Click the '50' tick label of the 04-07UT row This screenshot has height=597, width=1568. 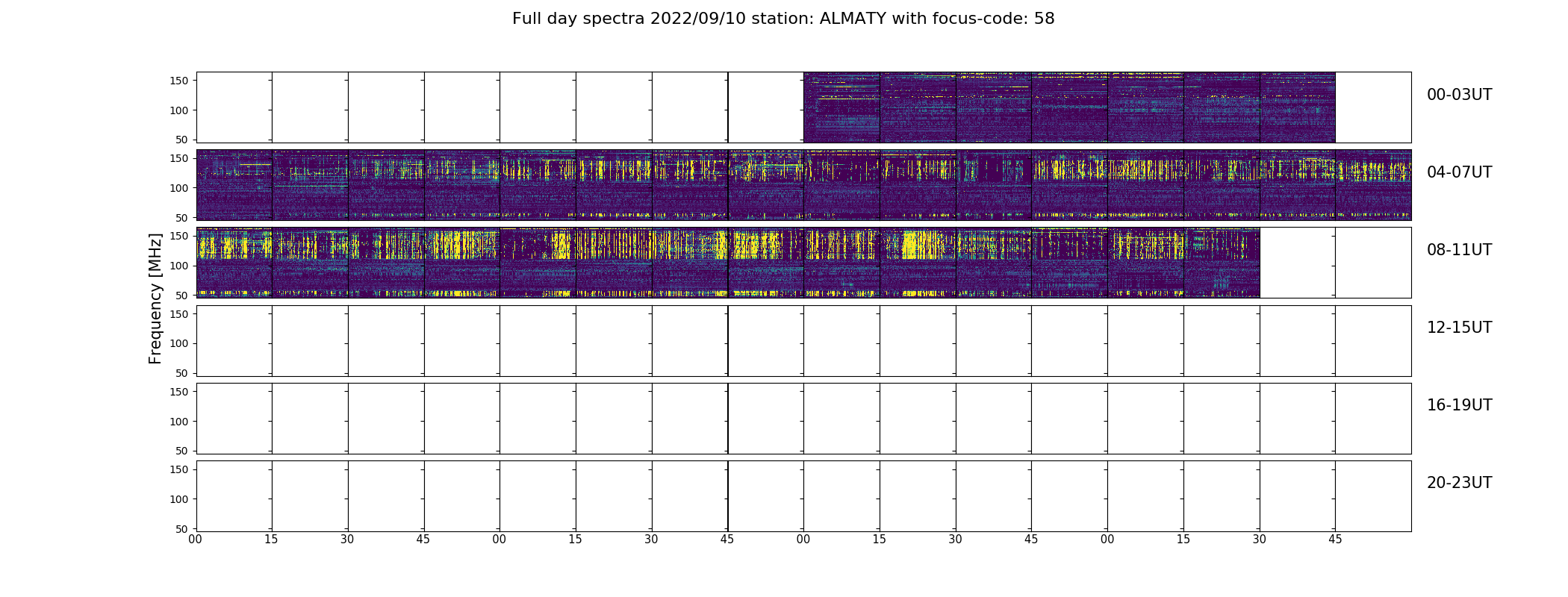(183, 217)
